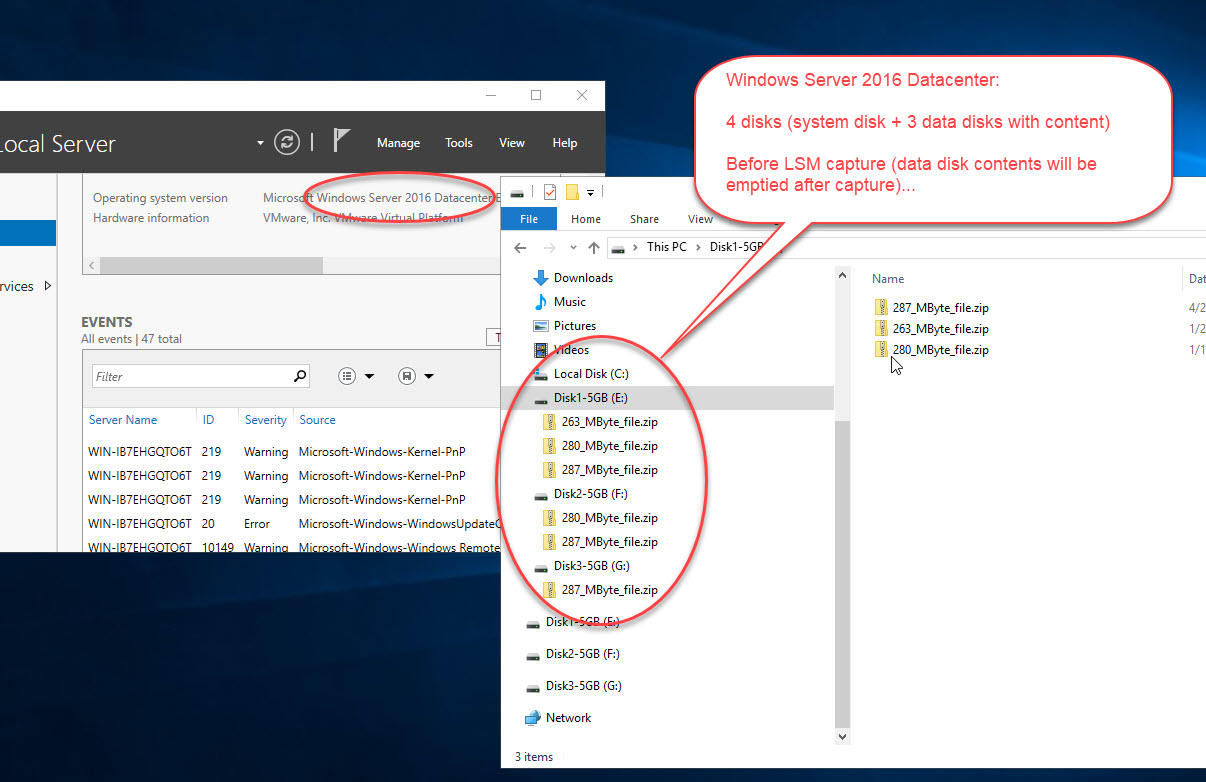Click the Server Manager refresh icon

[287, 142]
